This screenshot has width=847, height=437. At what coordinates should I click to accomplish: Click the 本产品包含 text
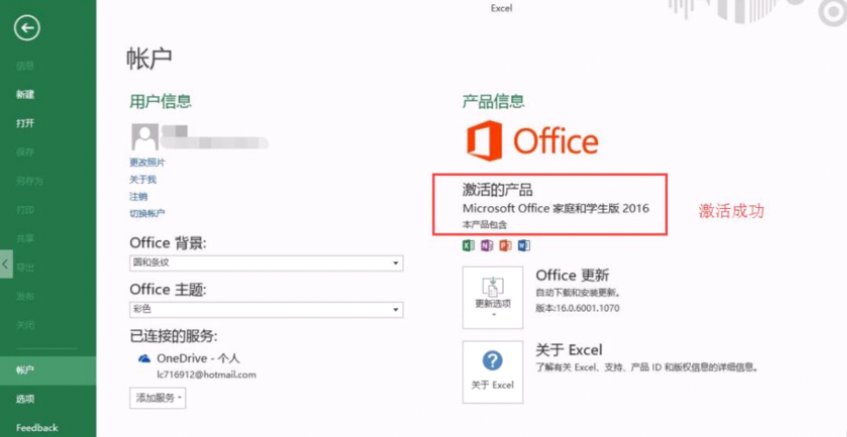(x=485, y=224)
